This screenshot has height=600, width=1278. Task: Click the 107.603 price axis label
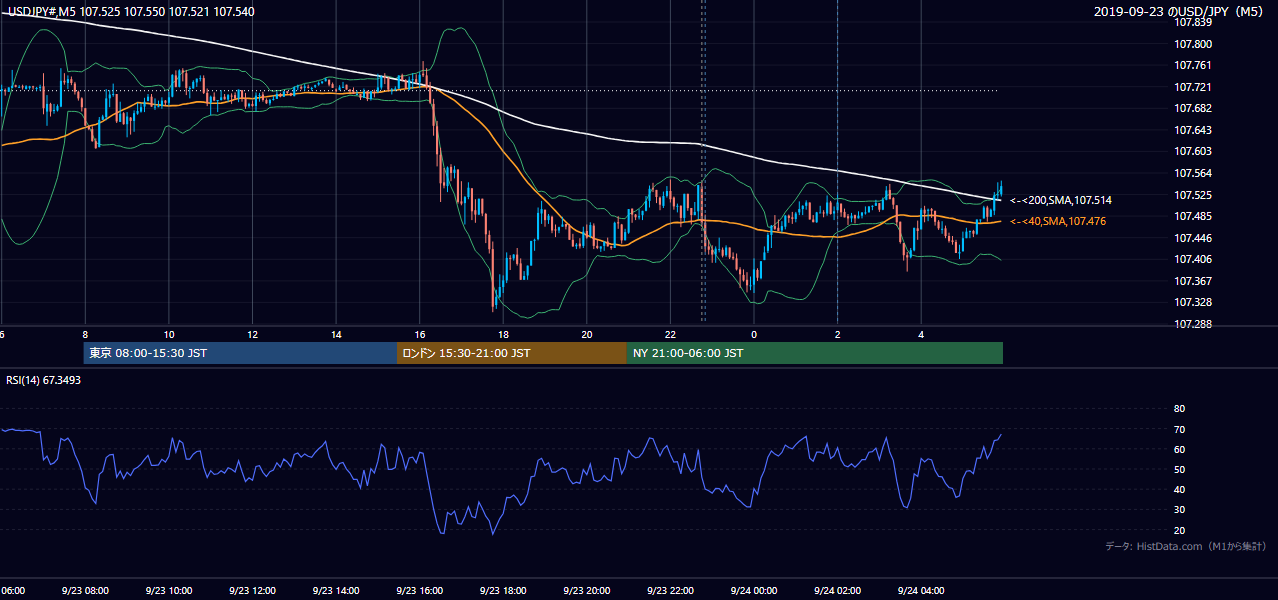(1193, 151)
